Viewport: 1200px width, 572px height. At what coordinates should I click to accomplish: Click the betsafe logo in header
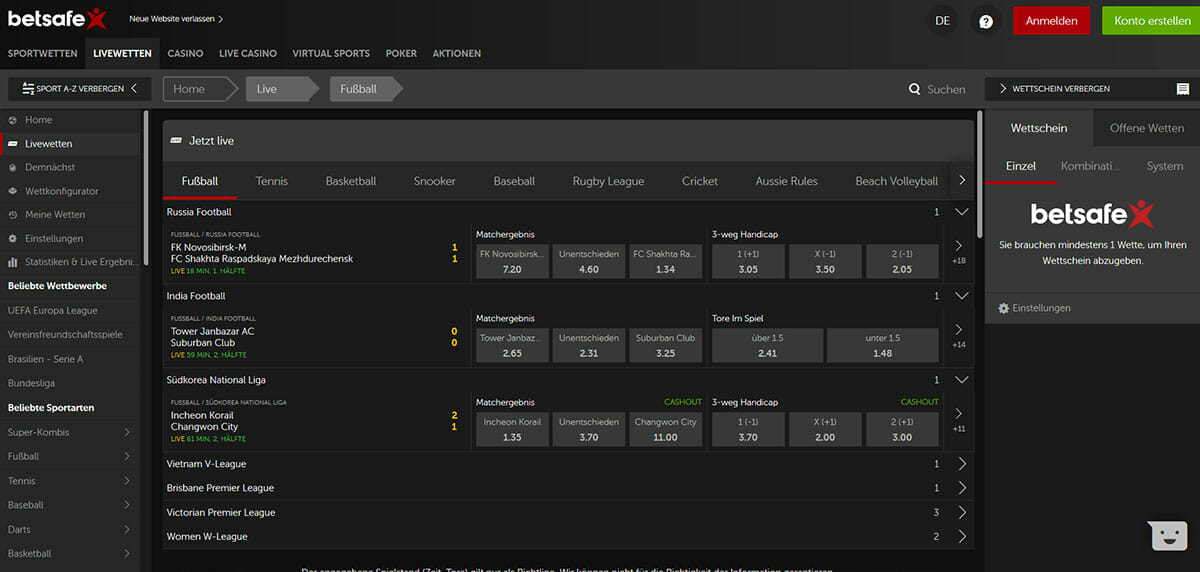tap(58, 19)
